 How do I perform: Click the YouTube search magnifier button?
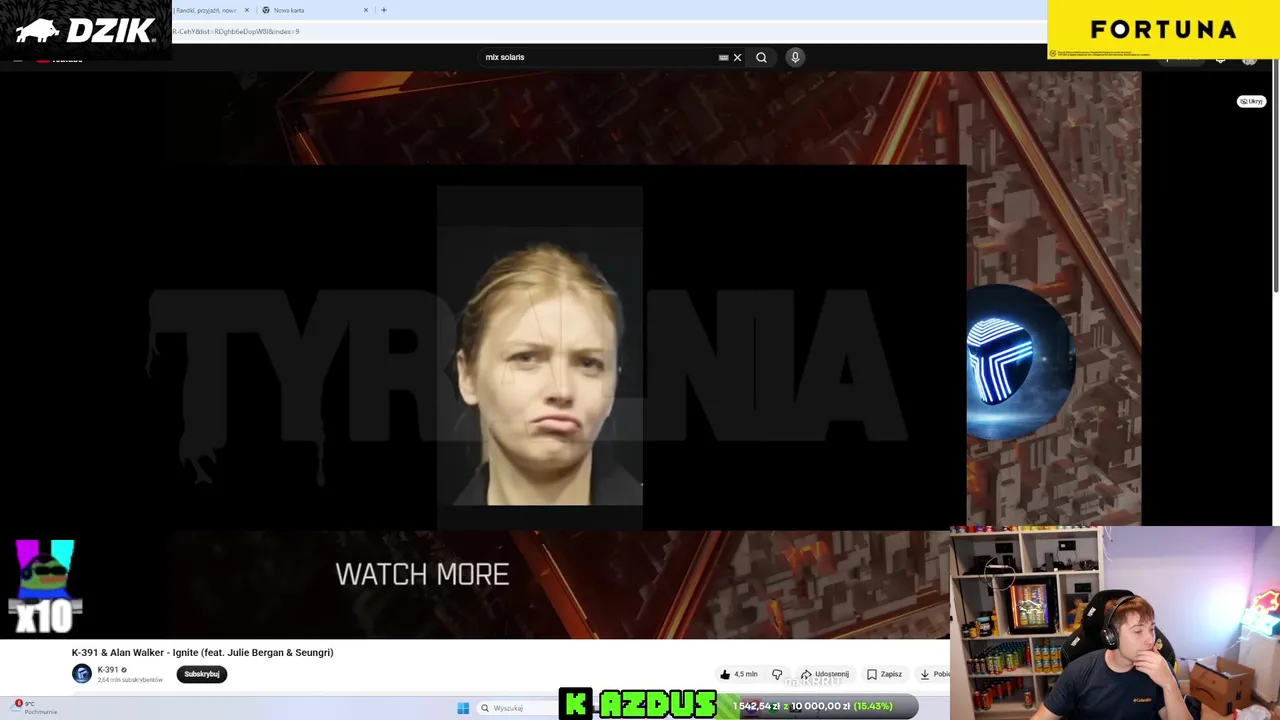[x=761, y=57]
